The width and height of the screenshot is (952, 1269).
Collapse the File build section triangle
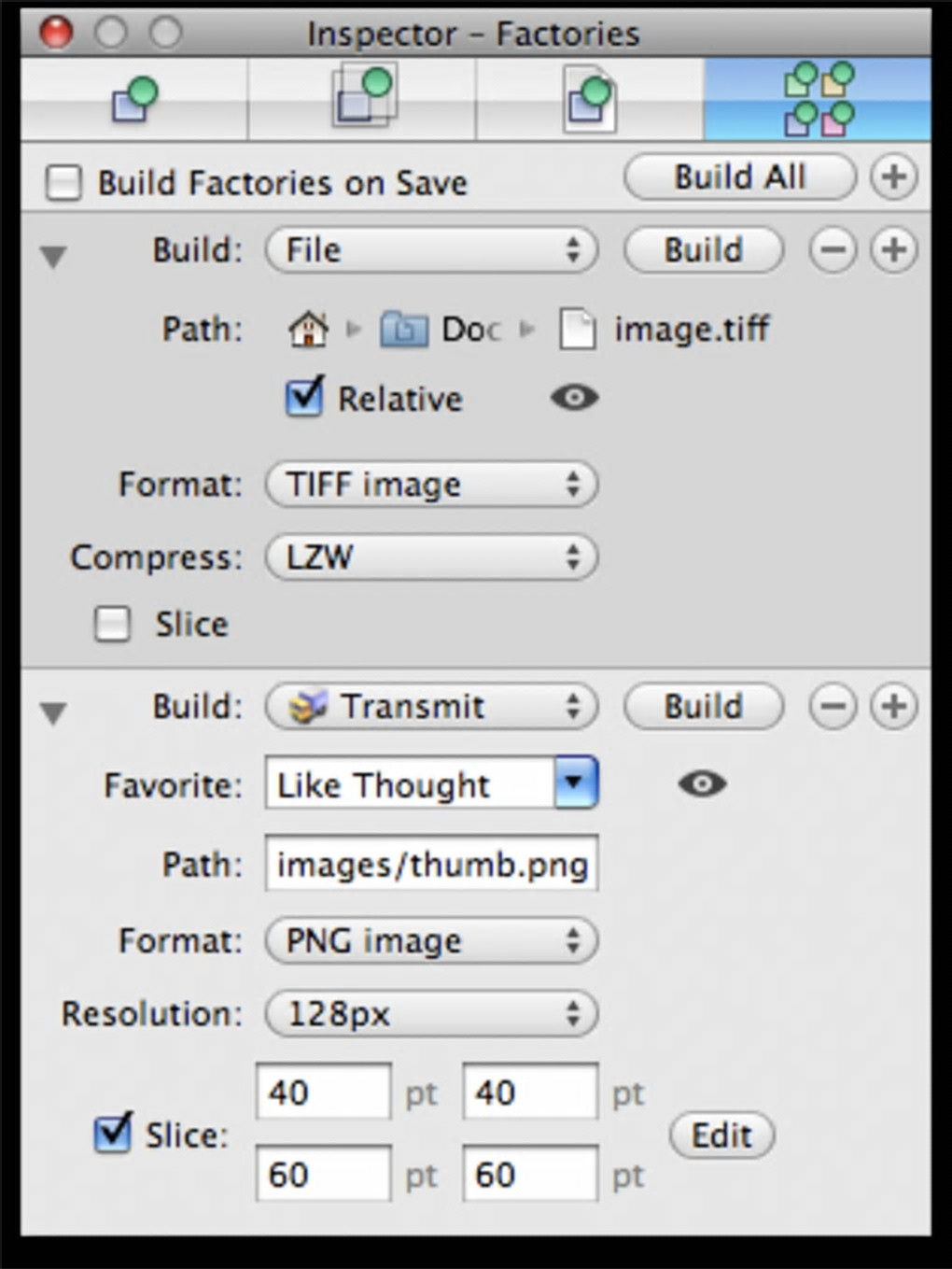click(53, 255)
